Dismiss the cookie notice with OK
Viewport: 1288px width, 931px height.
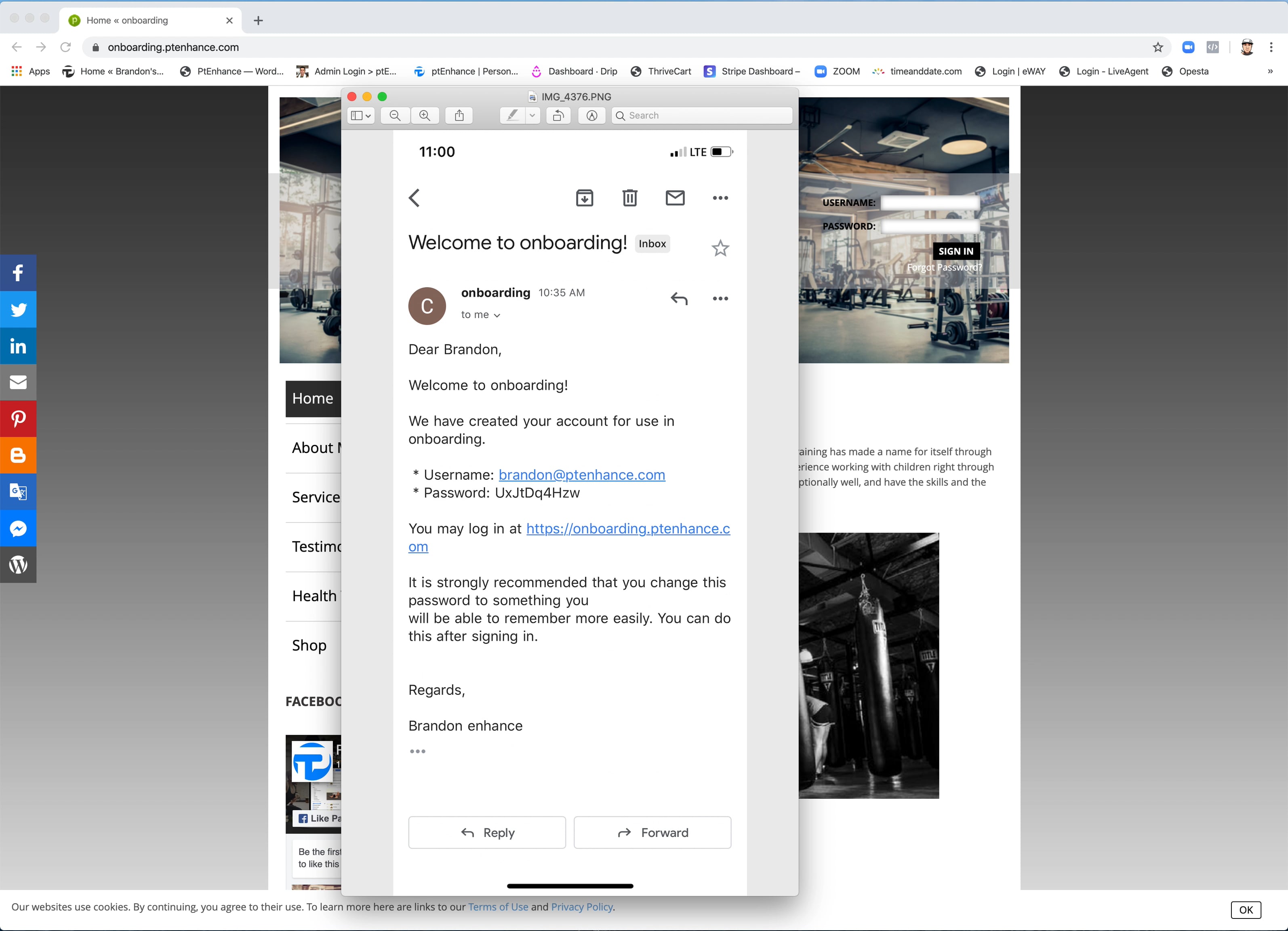[1246, 910]
